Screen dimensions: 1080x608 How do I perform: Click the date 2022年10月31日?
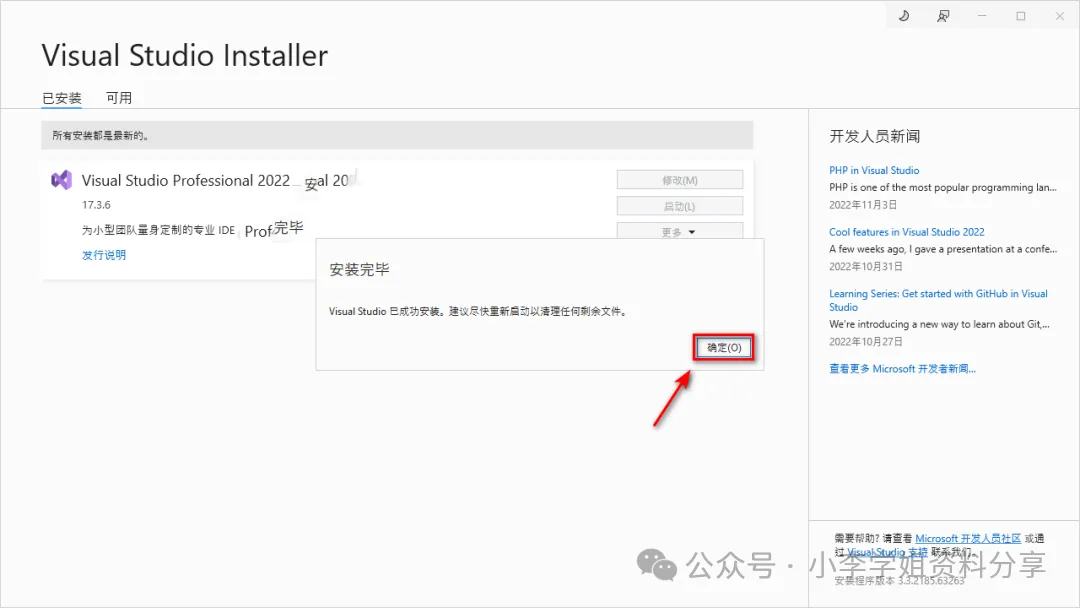pyautogui.click(x=866, y=266)
